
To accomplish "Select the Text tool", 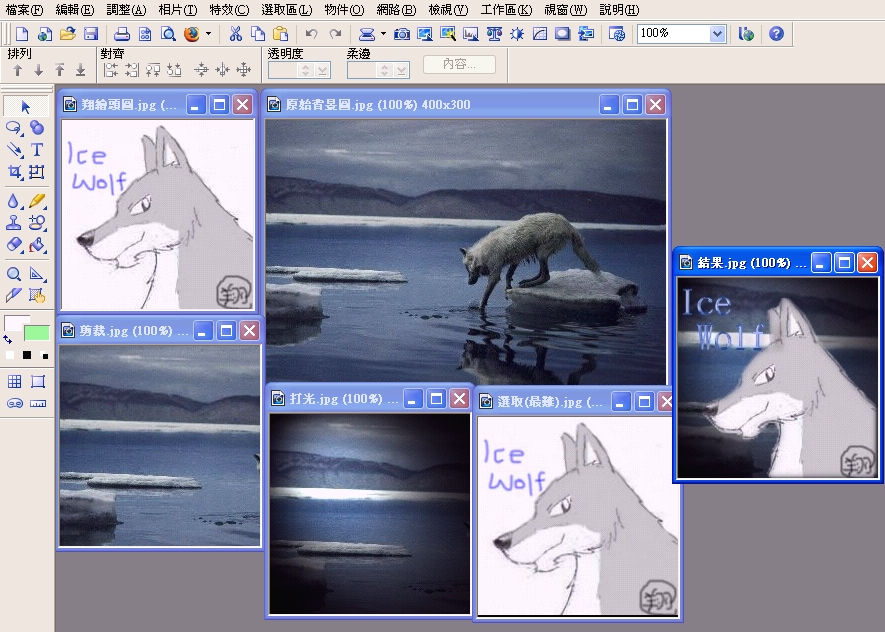I will [37, 150].
